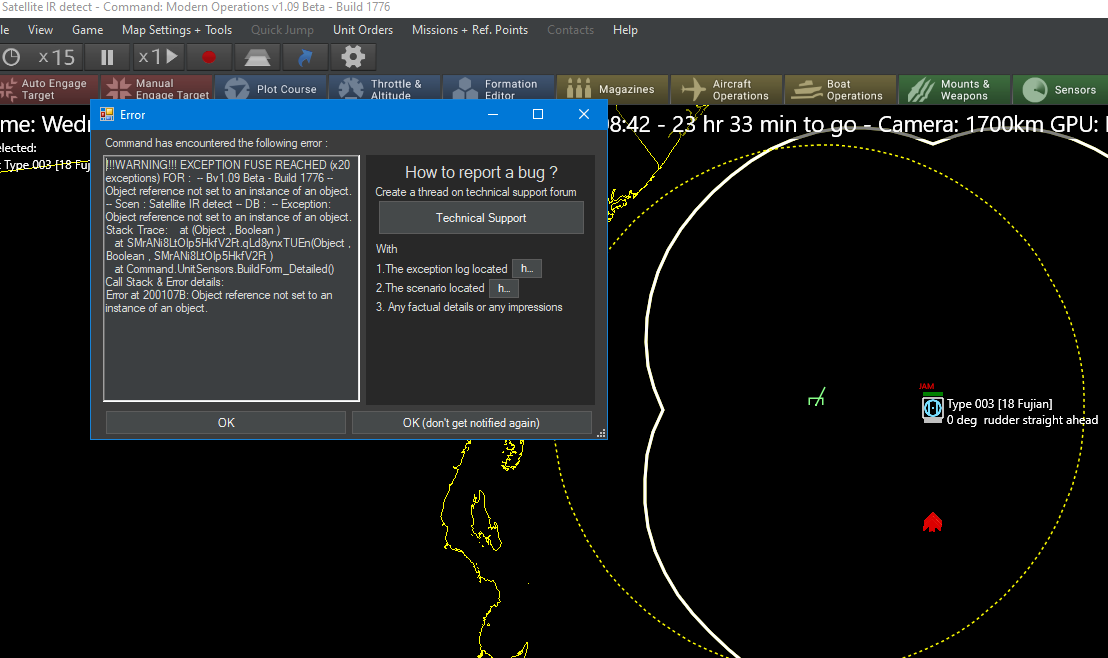Open Mounts & Weapons
The height and width of the screenshot is (658, 1108).
953,90
